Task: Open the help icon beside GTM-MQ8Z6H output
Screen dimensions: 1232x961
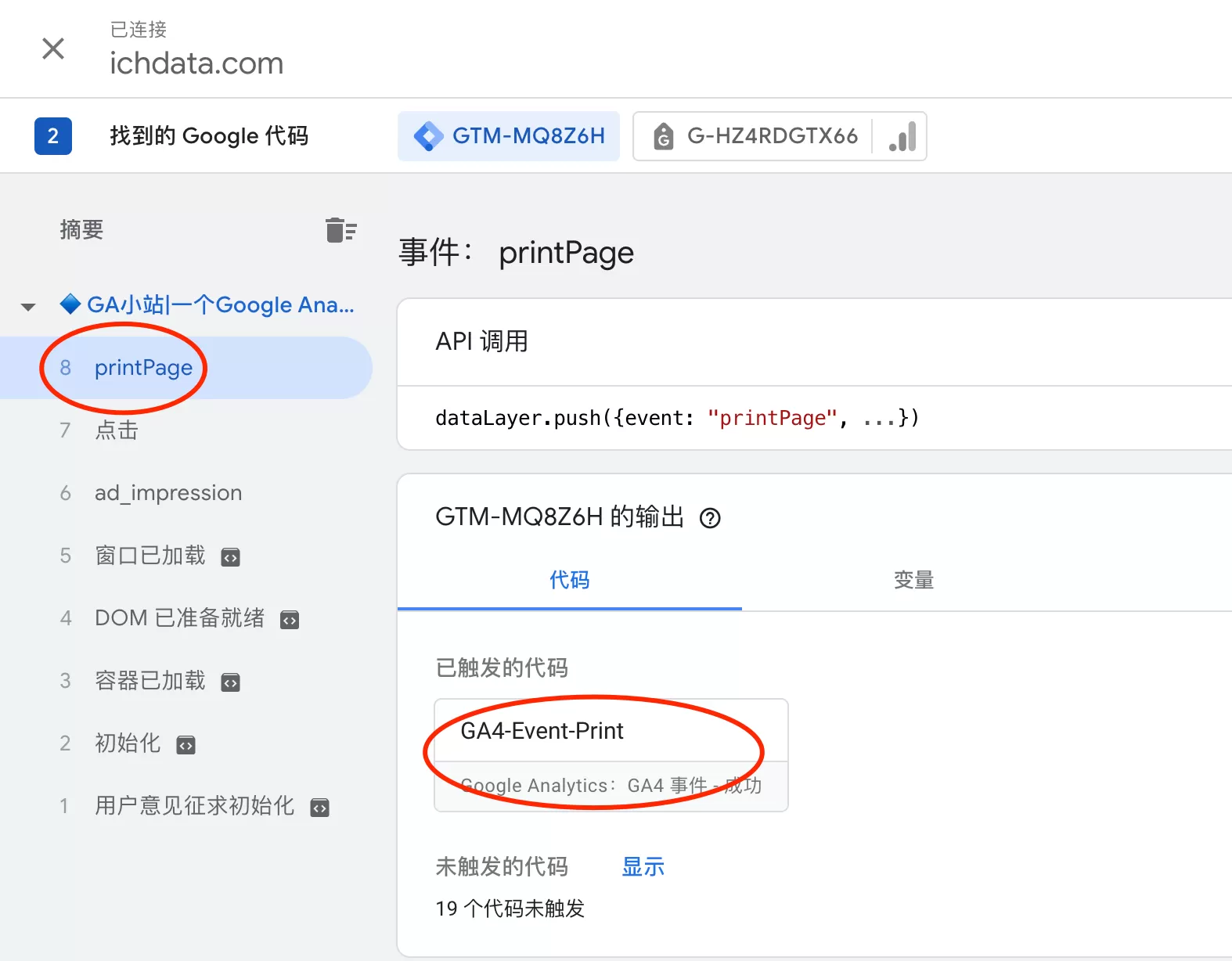Action: 710,518
